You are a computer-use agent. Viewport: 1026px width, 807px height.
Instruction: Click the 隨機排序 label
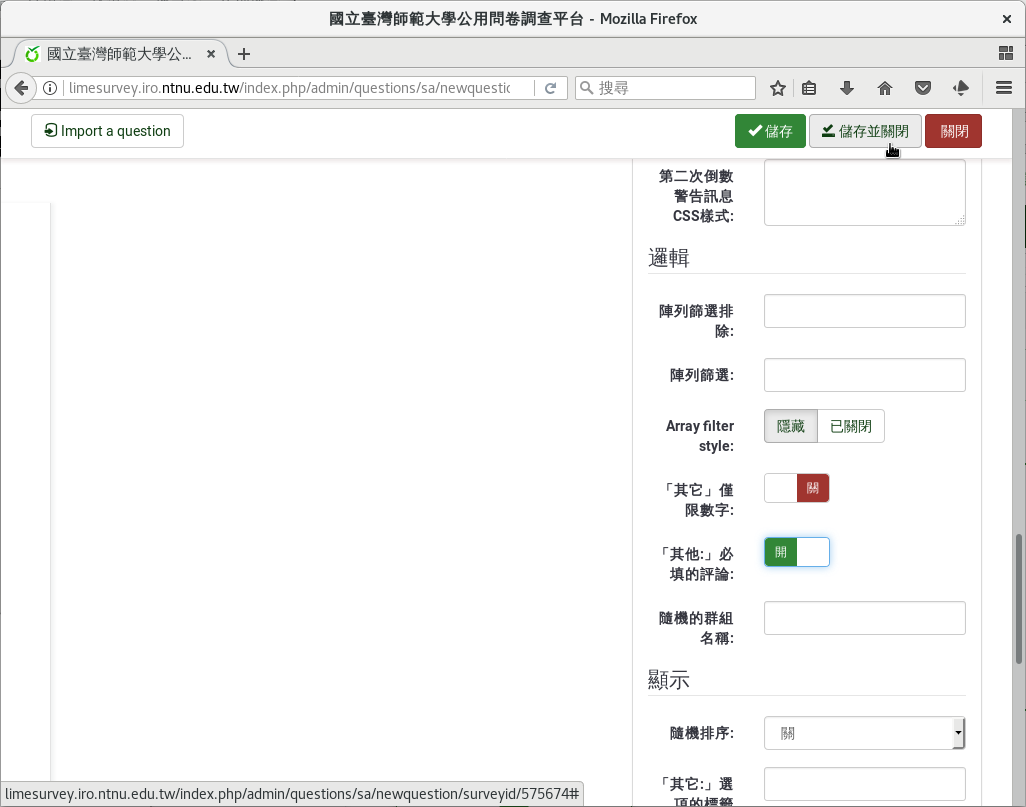701,733
